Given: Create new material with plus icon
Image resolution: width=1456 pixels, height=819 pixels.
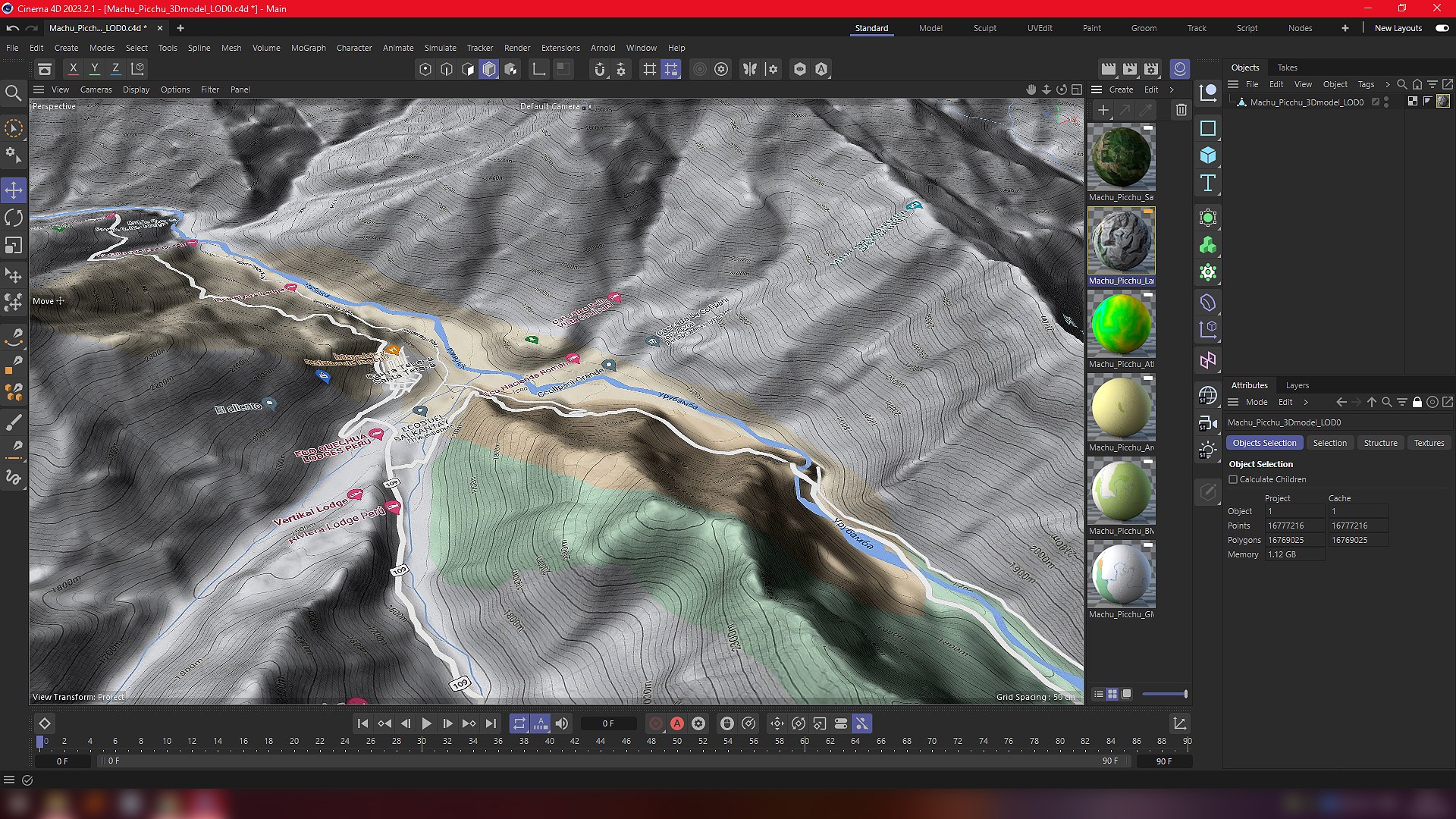Looking at the screenshot, I should pyautogui.click(x=1103, y=110).
